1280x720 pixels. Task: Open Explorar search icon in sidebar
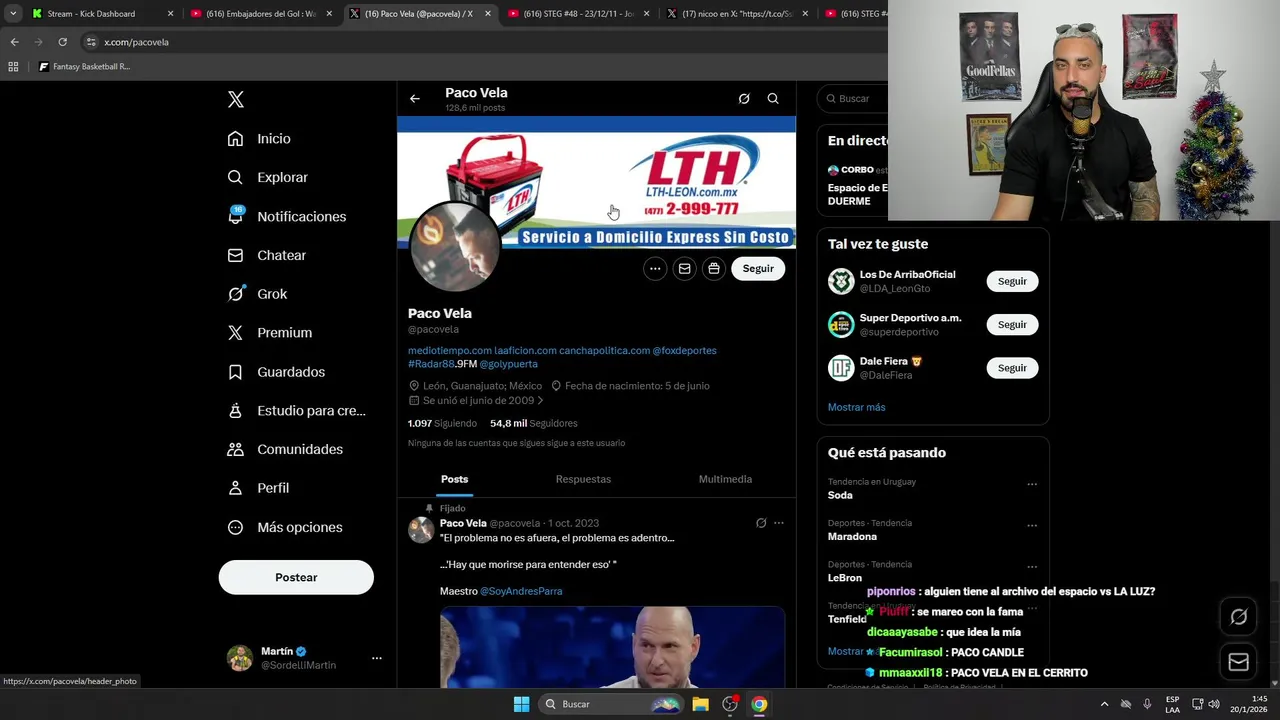[235, 177]
